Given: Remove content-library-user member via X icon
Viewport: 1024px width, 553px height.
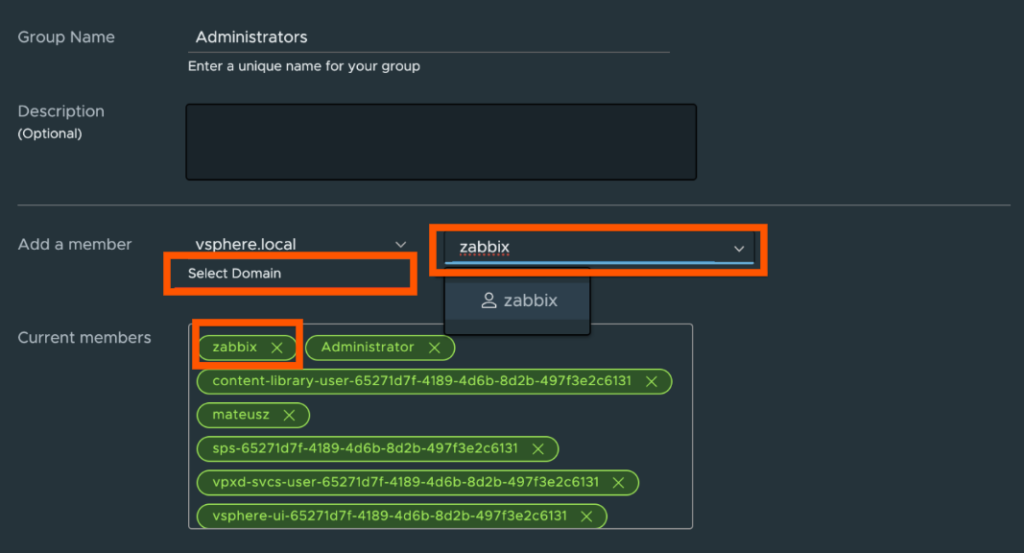Looking at the screenshot, I should (651, 382).
